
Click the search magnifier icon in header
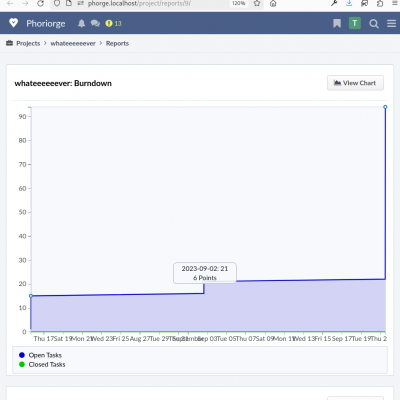click(x=374, y=24)
